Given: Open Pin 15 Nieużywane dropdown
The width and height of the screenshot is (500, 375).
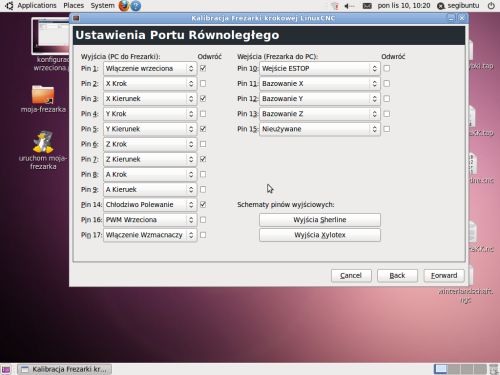Looking at the screenshot, I should [320, 129].
